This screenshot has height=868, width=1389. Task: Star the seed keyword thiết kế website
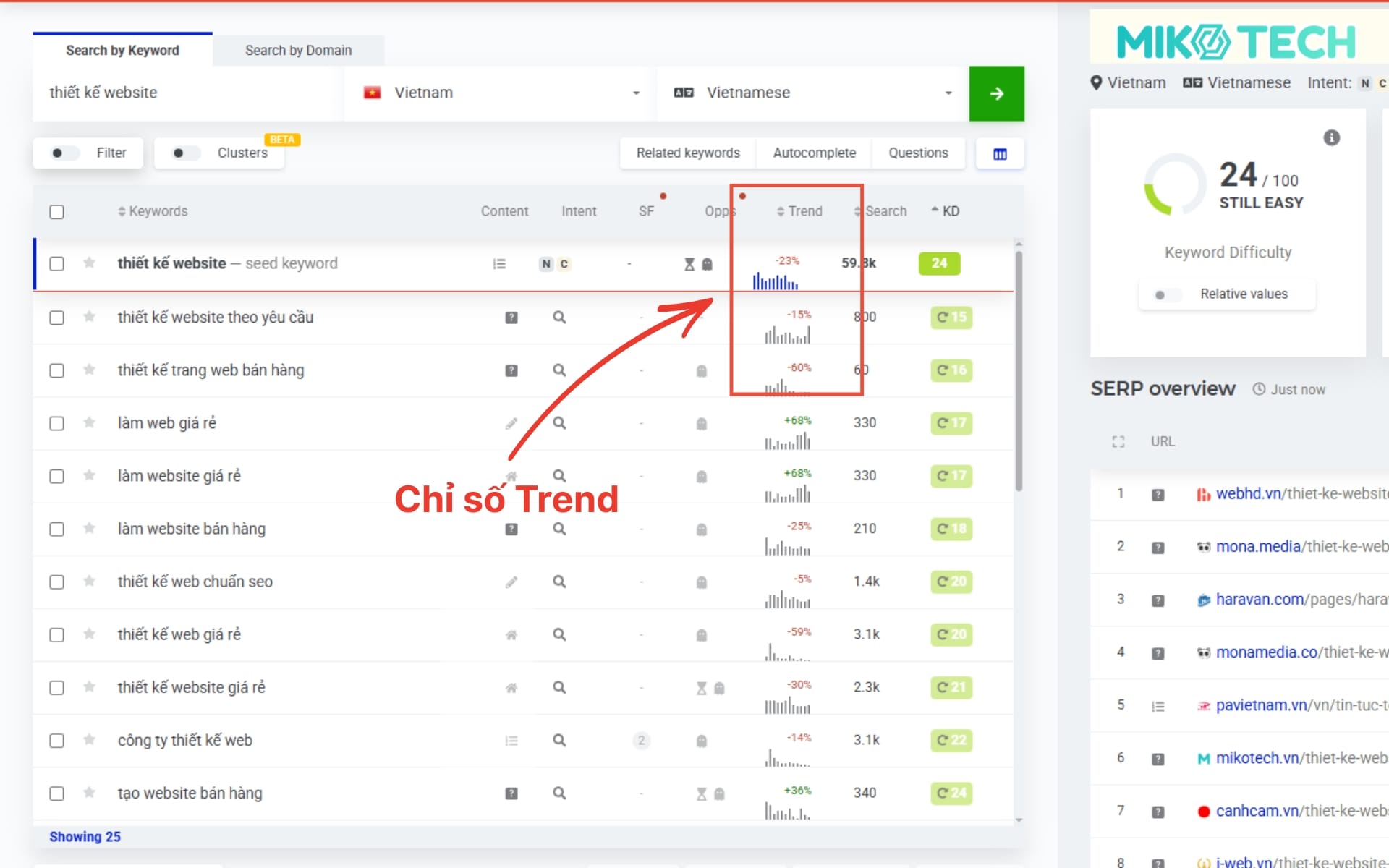coord(89,263)
